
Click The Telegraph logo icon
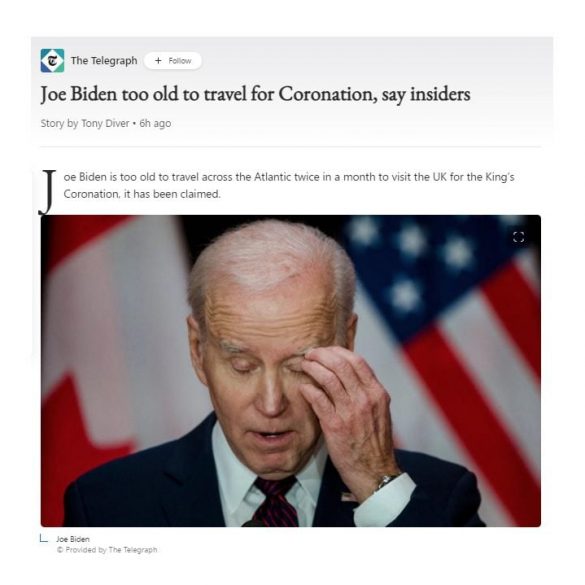52,60
